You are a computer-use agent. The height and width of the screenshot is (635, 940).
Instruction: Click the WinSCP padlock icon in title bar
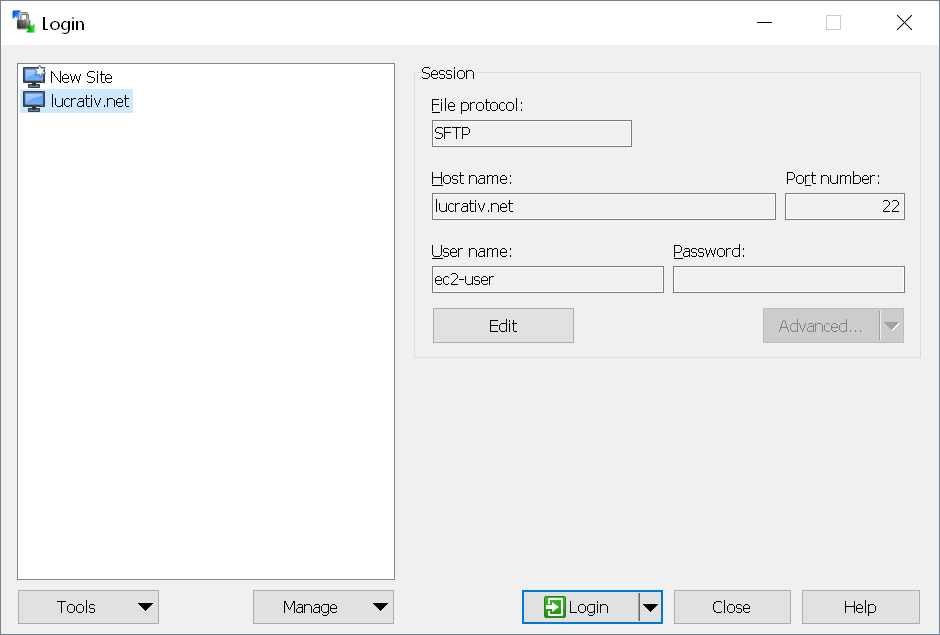23,22
